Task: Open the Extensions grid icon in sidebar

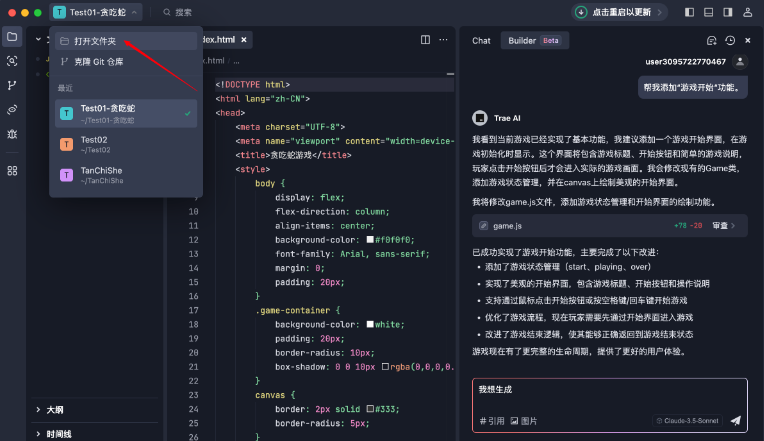Action: [x=12, y=170]
